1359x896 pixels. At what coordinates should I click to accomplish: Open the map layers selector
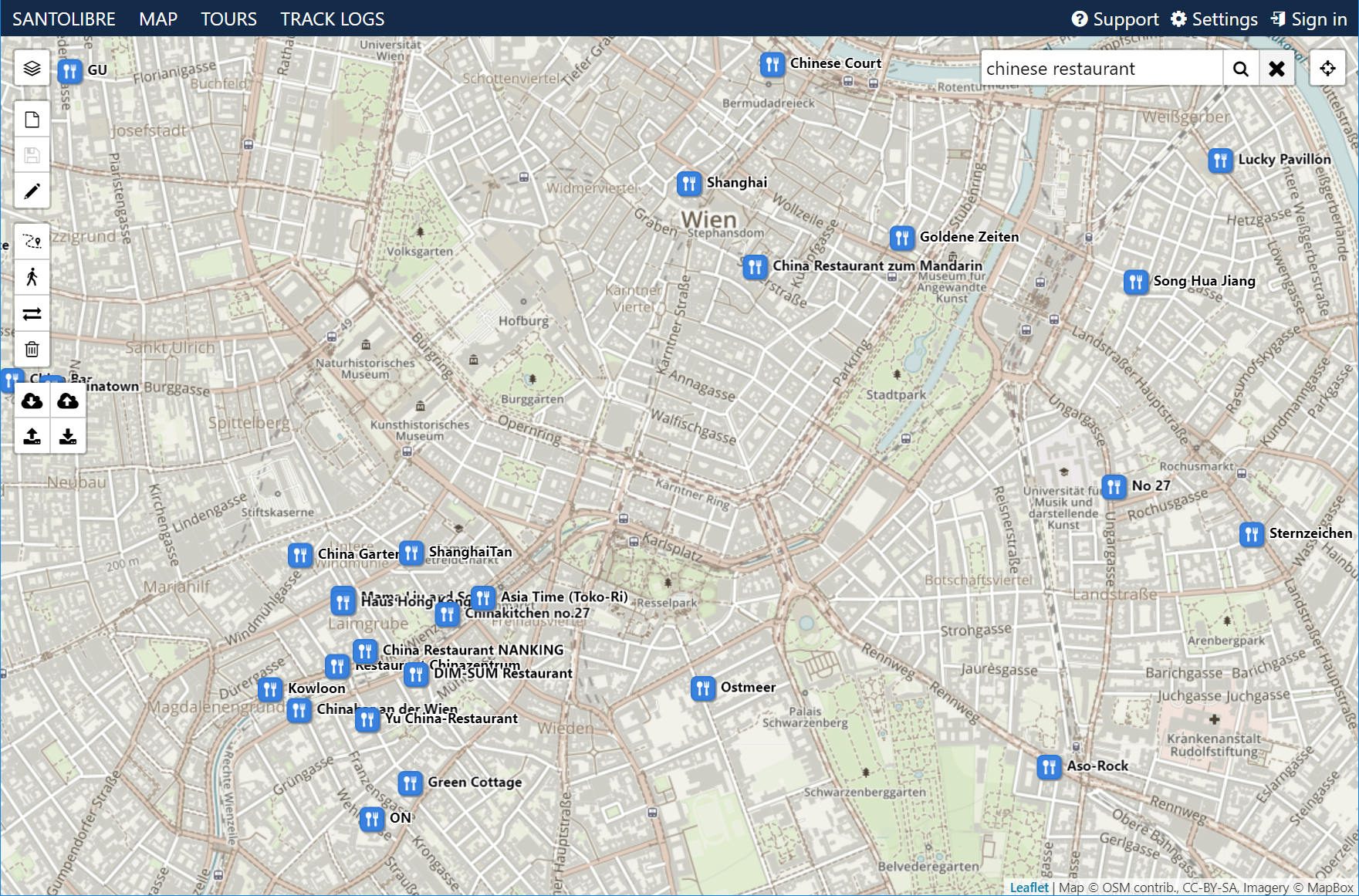[x=32, y=69]
